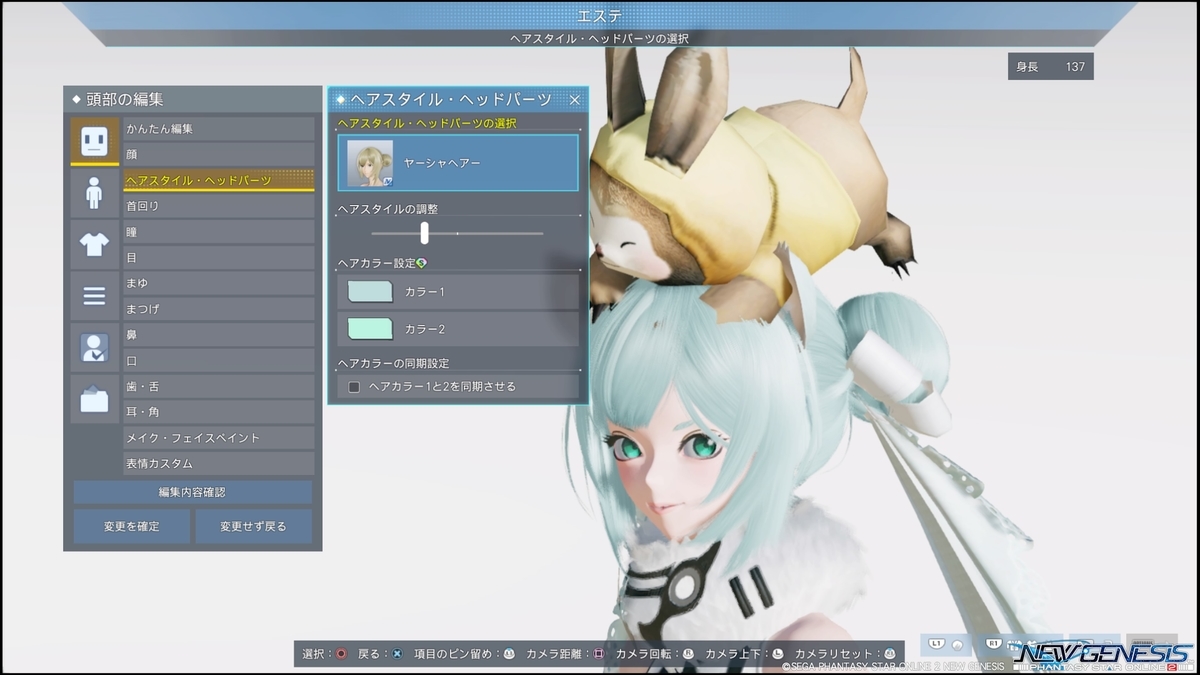Open メイク・フェイスペイント menu entry
1200x675 pixels.
point(218,438)
